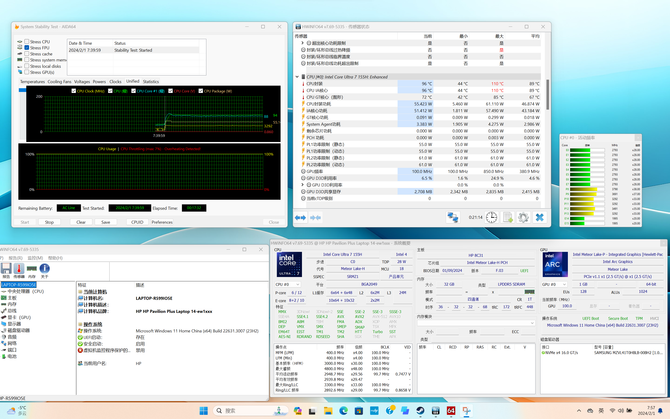
Task: Click the log file icon with green plus
Action: point(508,217)
